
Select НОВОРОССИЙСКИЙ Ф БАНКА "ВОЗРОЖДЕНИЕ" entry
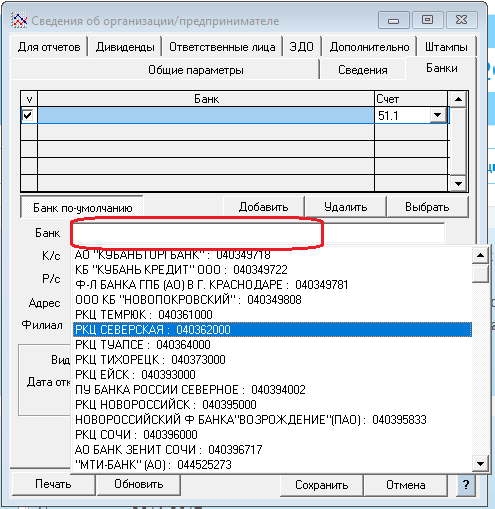[x=272, y=420]
